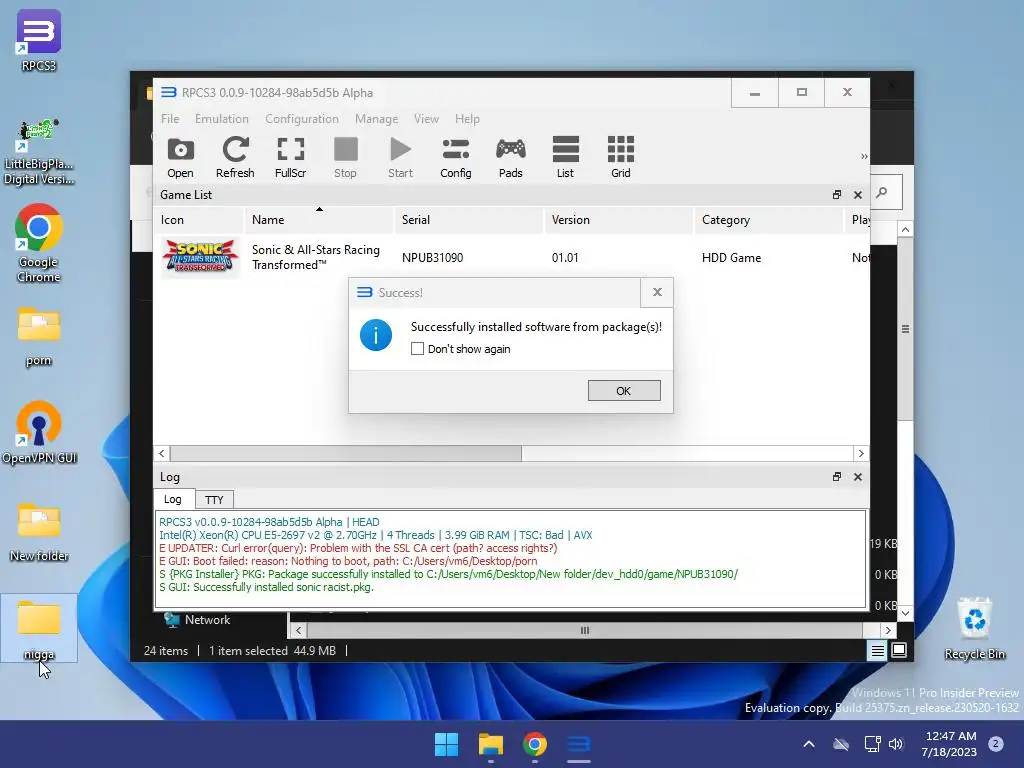Open the Manage menu
This screenshot has width=1024, height=768.
coord(376,119)
